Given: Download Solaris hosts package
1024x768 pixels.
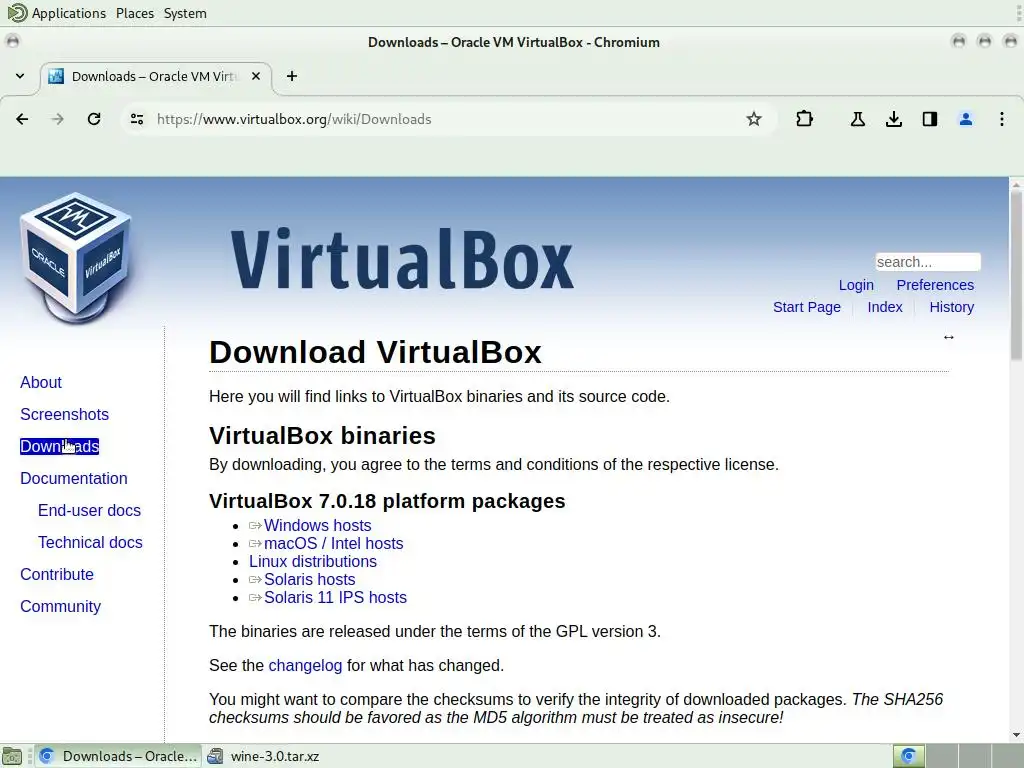Looking at the screenshot, I should [x=310, y=579].
